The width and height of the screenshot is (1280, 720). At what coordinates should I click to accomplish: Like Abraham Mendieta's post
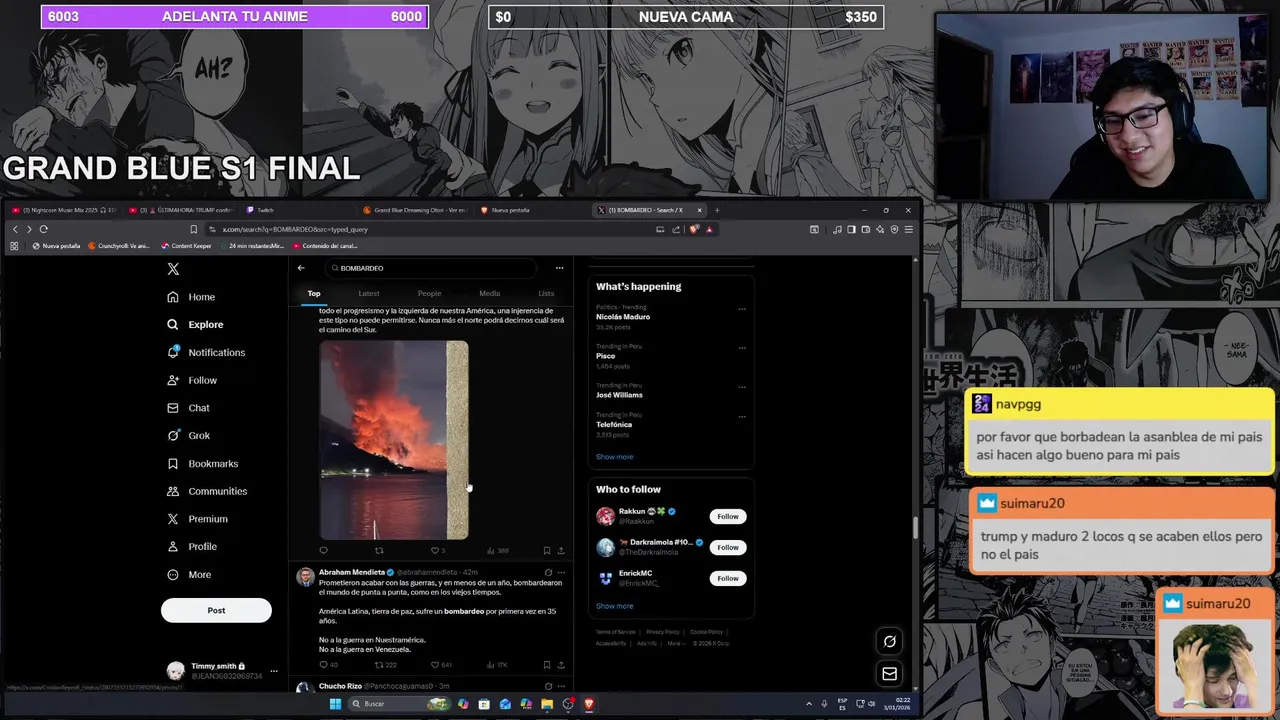[441, 665]
